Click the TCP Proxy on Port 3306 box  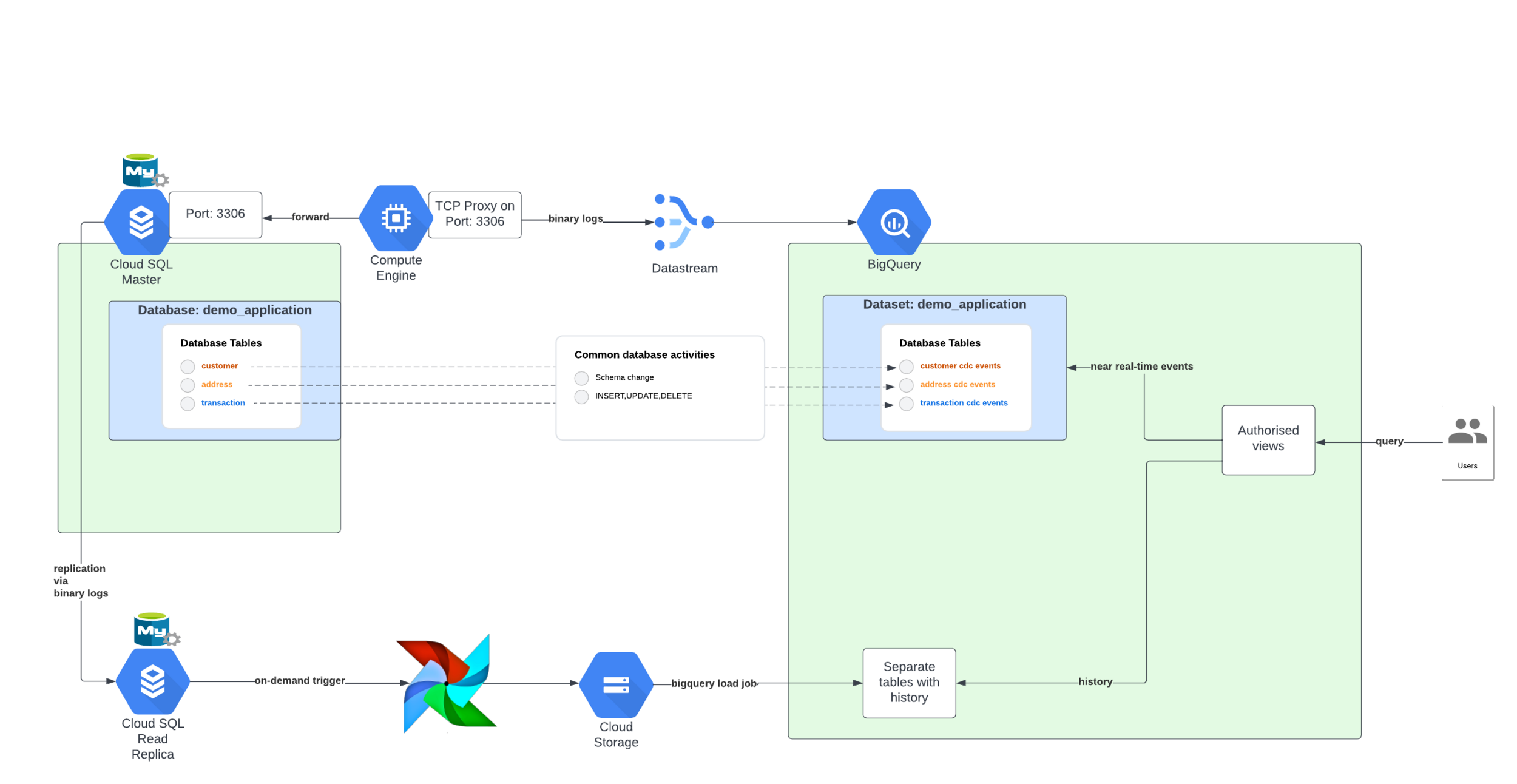pos(475,214)
